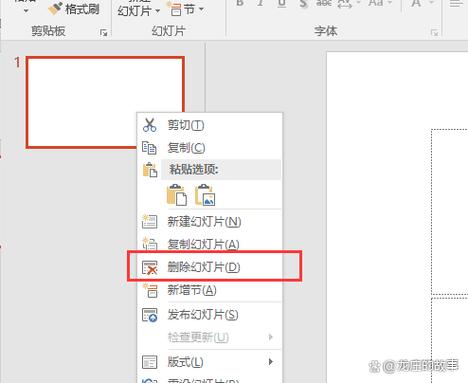Screen dimensions: 468x383
Task: Click the lower placeholder on the slide
Action: click(450, 340)
